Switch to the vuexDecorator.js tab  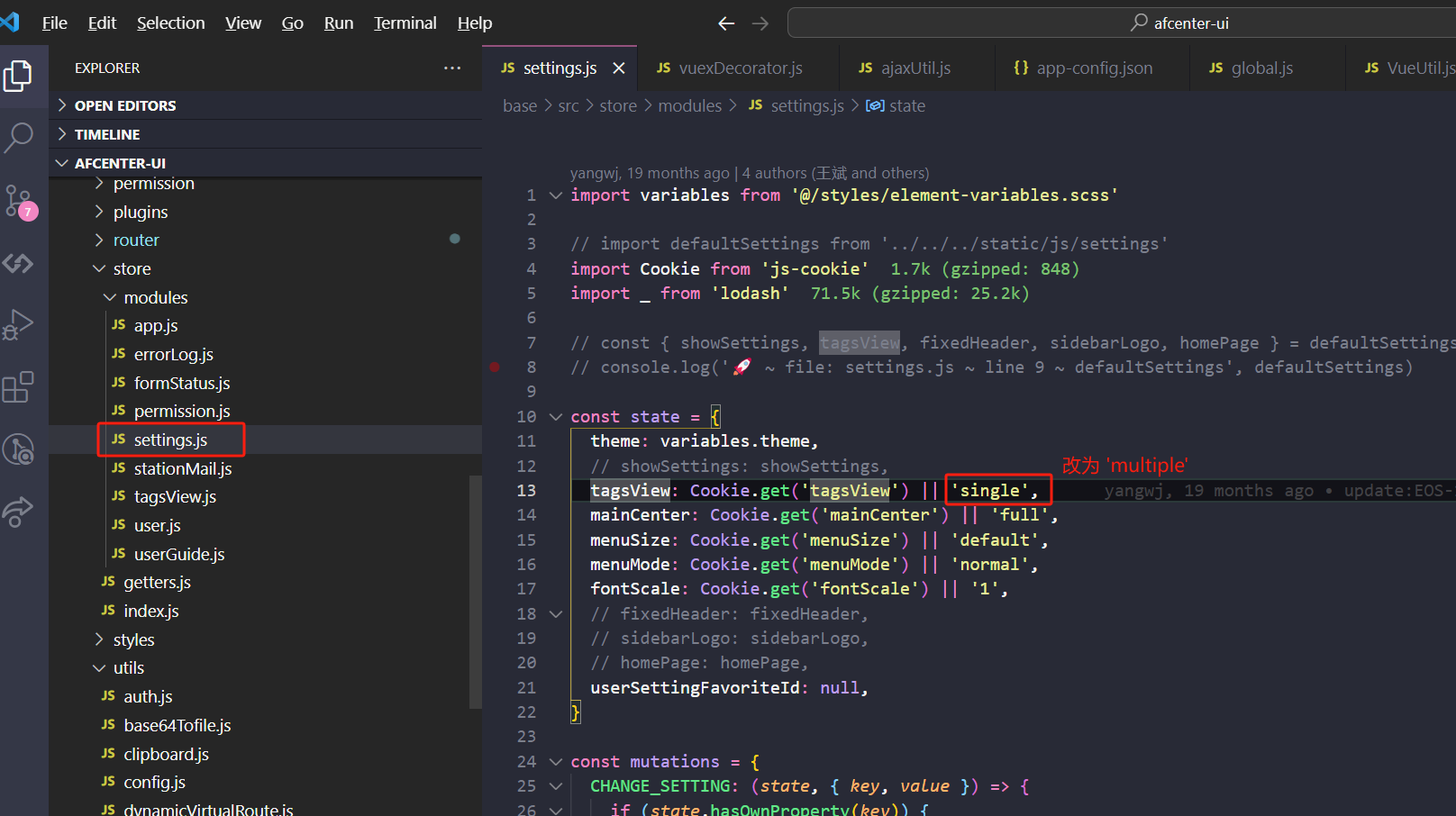tap(738, 68)
